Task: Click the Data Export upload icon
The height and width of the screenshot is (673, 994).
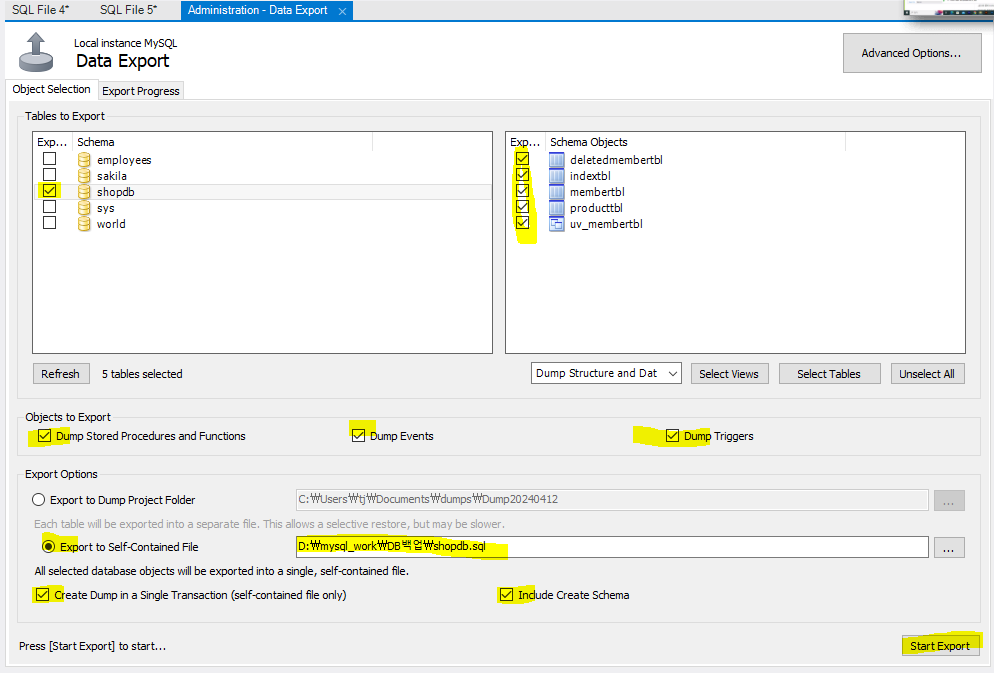Action: coord(36,52)
